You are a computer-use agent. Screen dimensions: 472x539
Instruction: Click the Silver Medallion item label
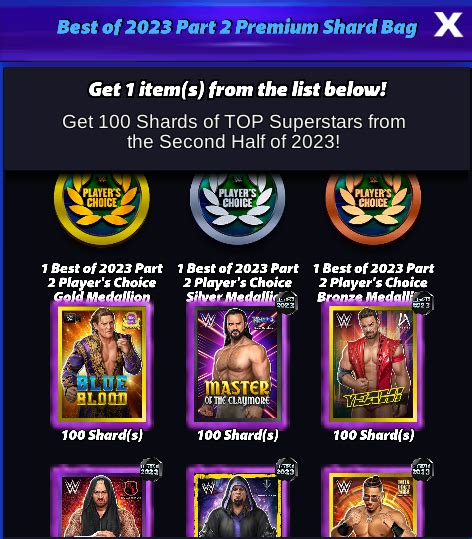(237, 282)
